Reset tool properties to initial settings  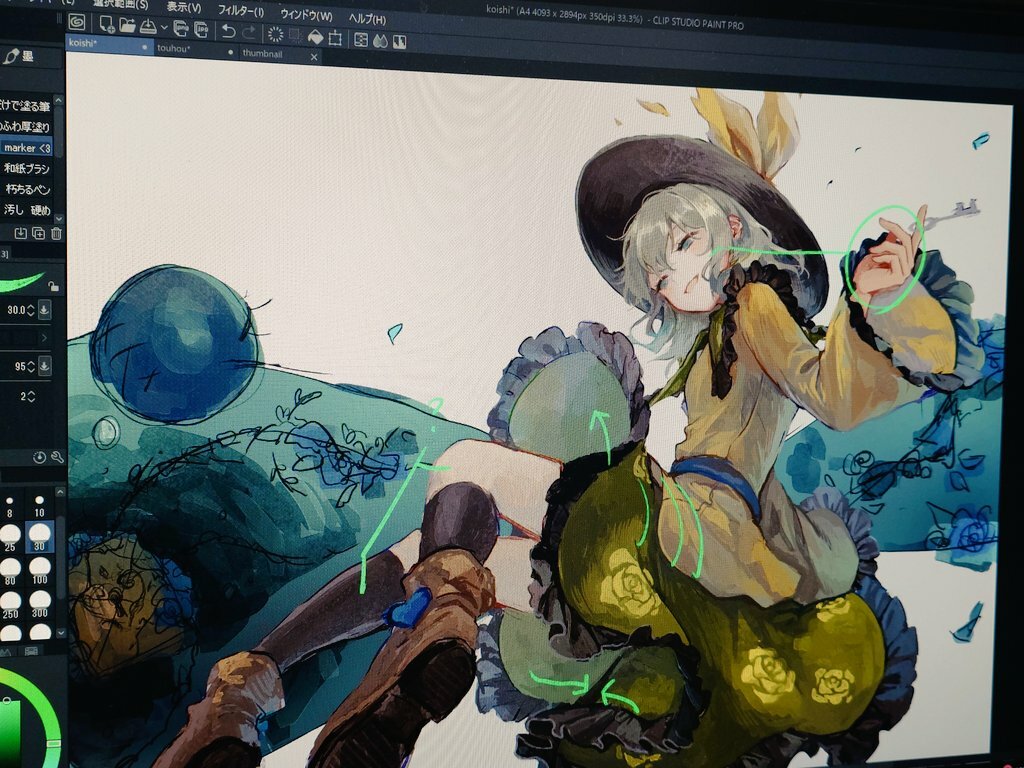[40, 458]
